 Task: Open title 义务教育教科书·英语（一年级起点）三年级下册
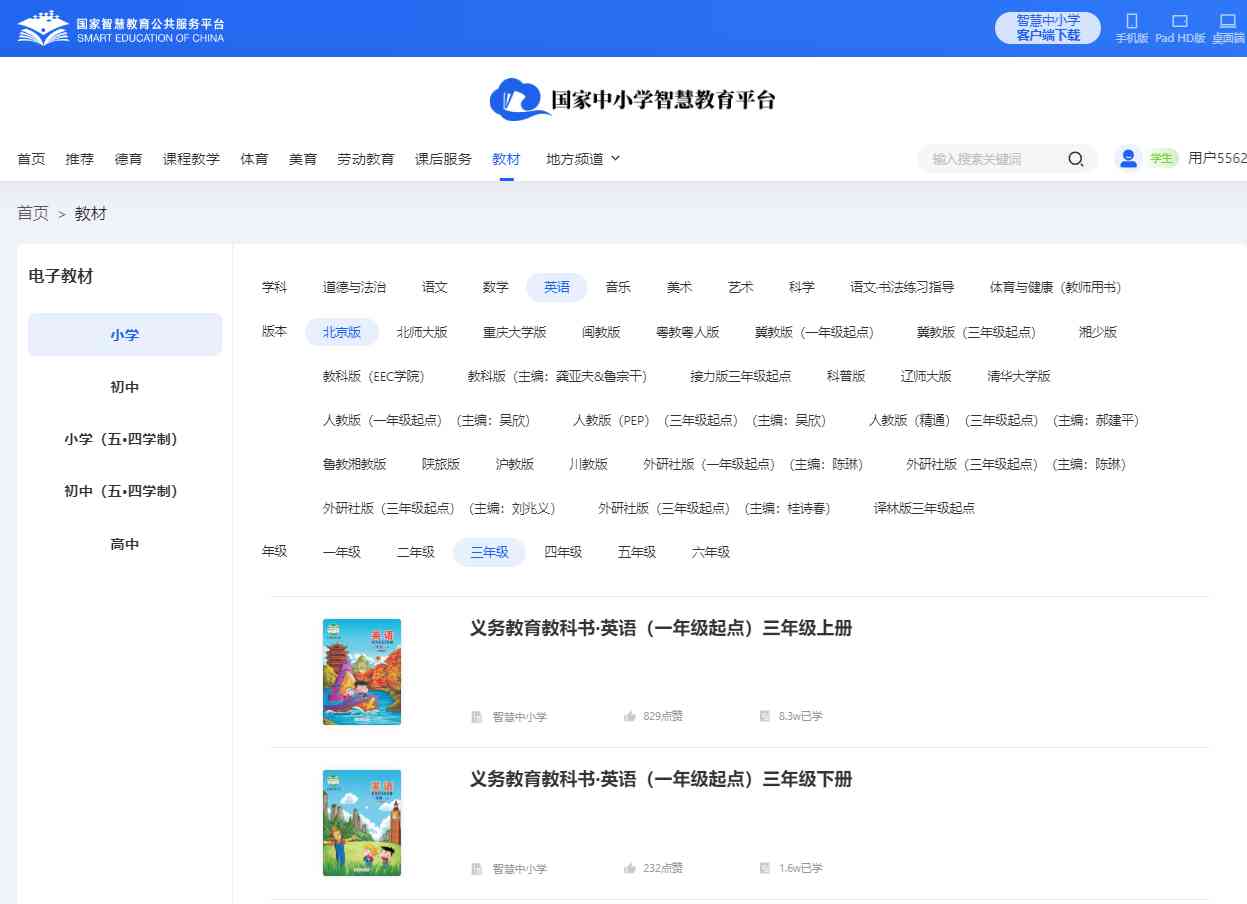[x=661, y=779]
